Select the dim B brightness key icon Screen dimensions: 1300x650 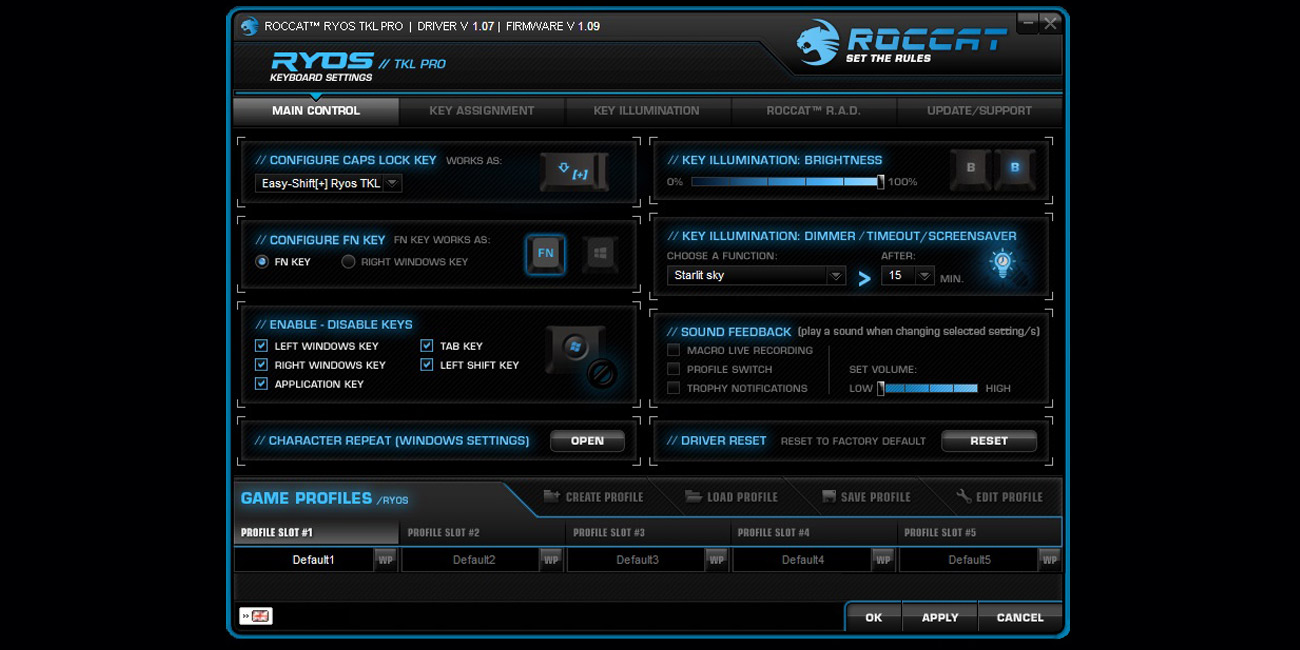coord(970,169)
